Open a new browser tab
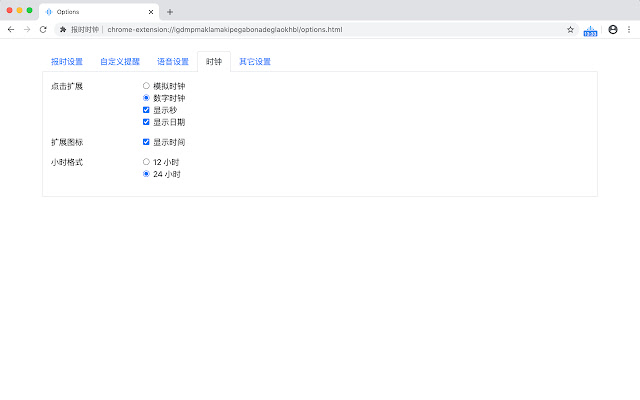 170,11
